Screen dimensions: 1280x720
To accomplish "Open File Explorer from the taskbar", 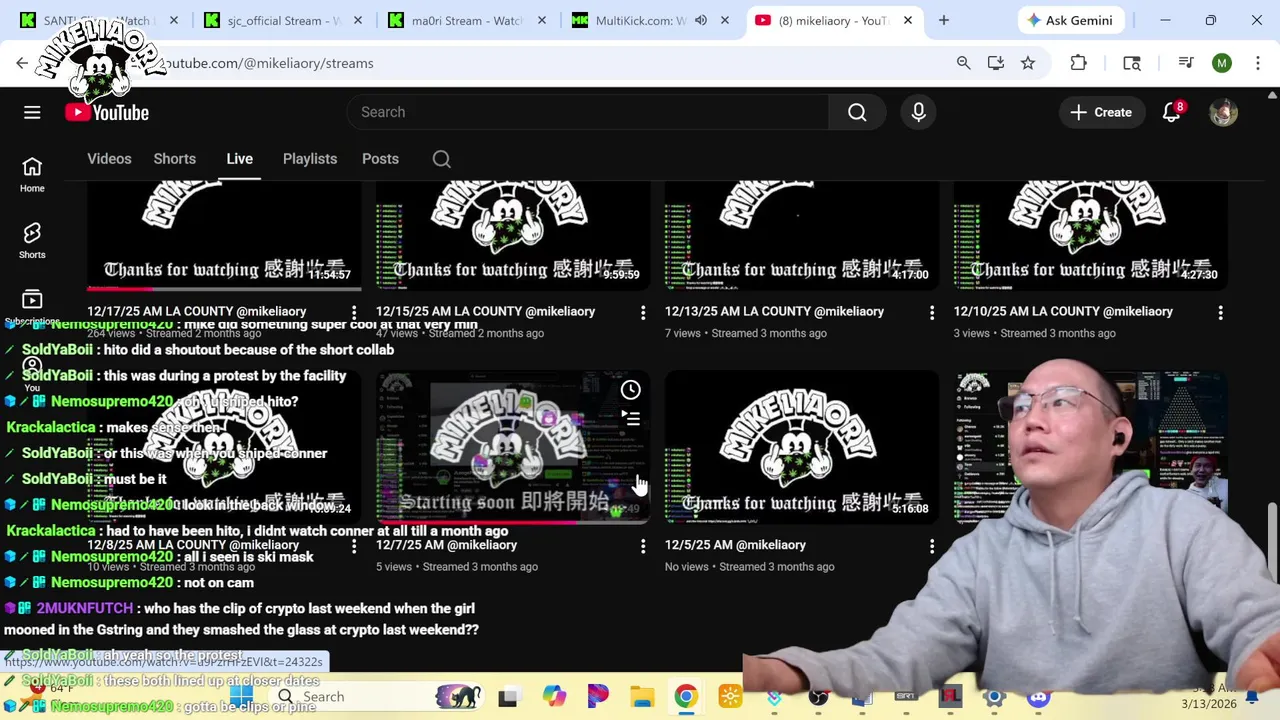I will (x=641, y=697).
